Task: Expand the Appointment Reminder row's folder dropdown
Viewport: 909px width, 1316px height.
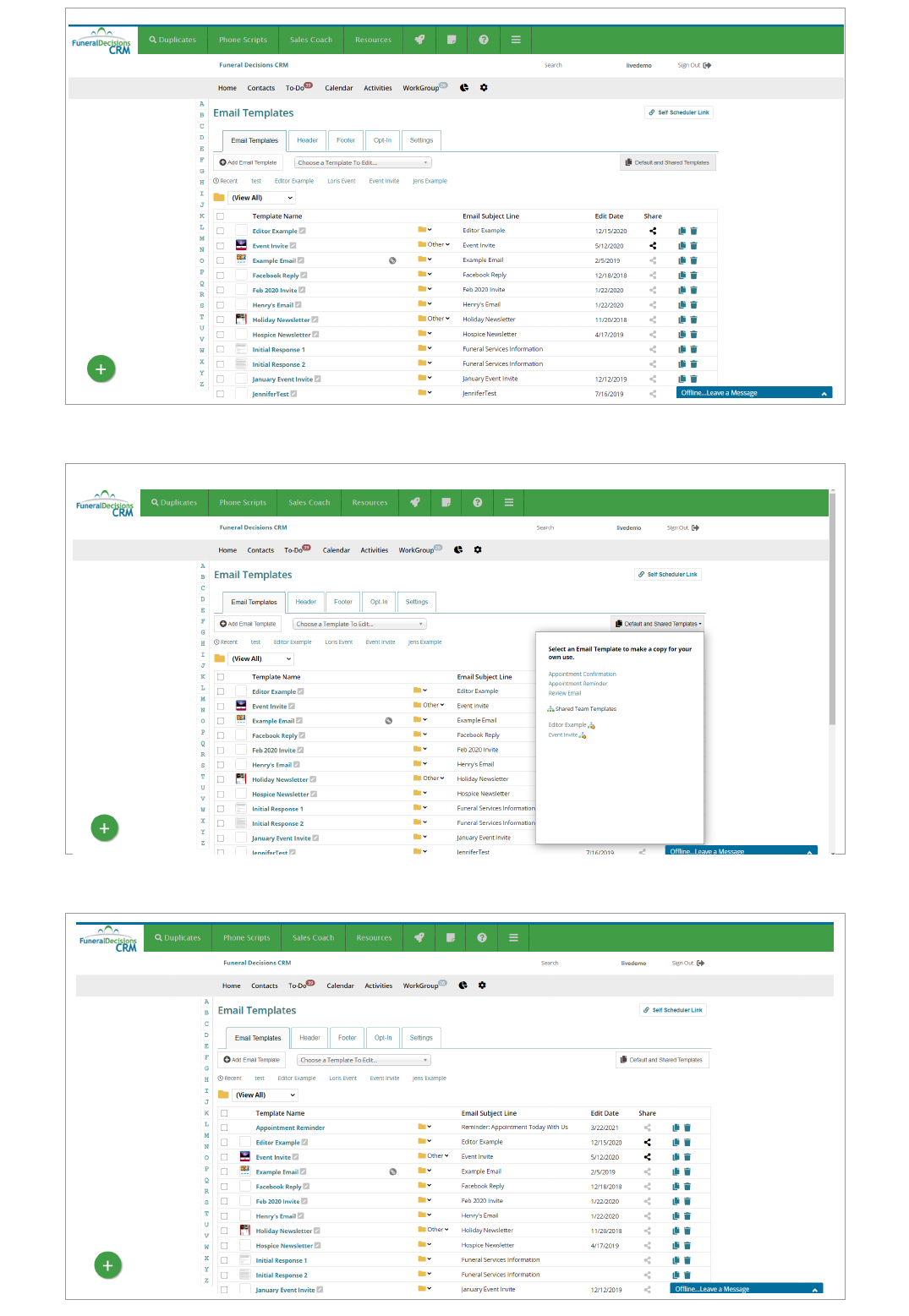Action: tap(424, 1127)
